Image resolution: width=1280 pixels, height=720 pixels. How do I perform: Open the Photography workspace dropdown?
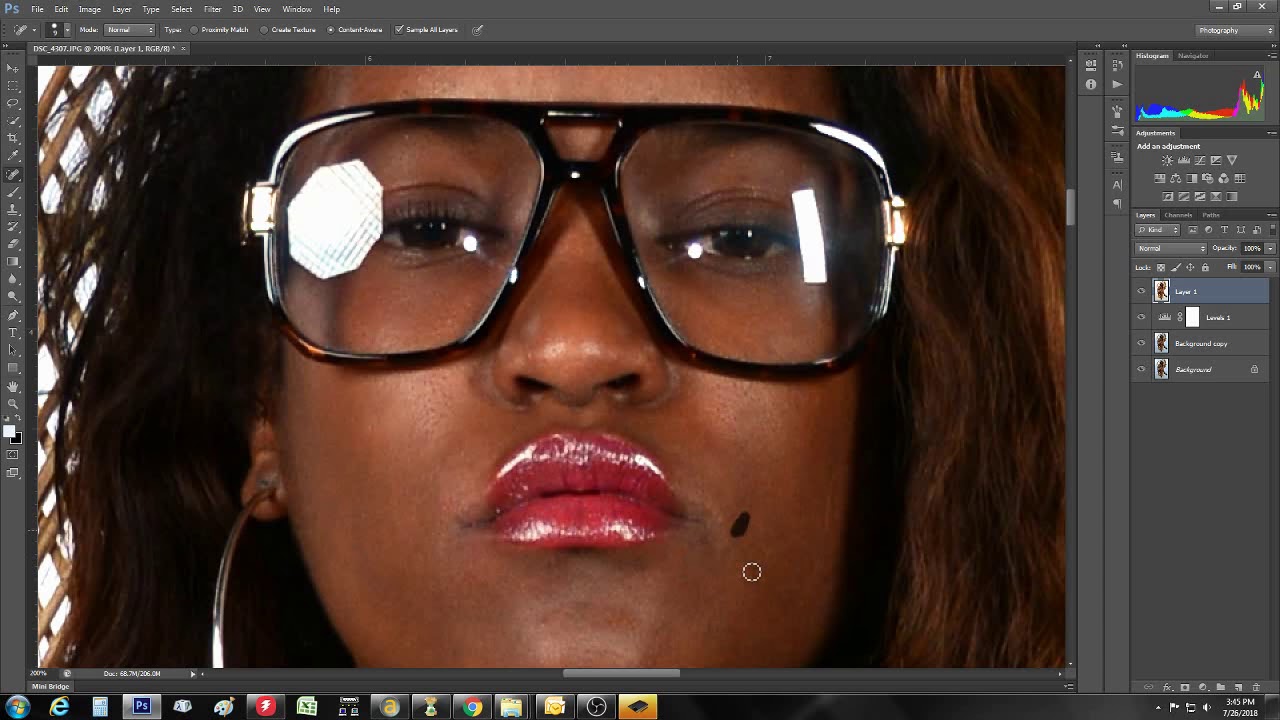pyautogui.click(x=1235, y=30)
